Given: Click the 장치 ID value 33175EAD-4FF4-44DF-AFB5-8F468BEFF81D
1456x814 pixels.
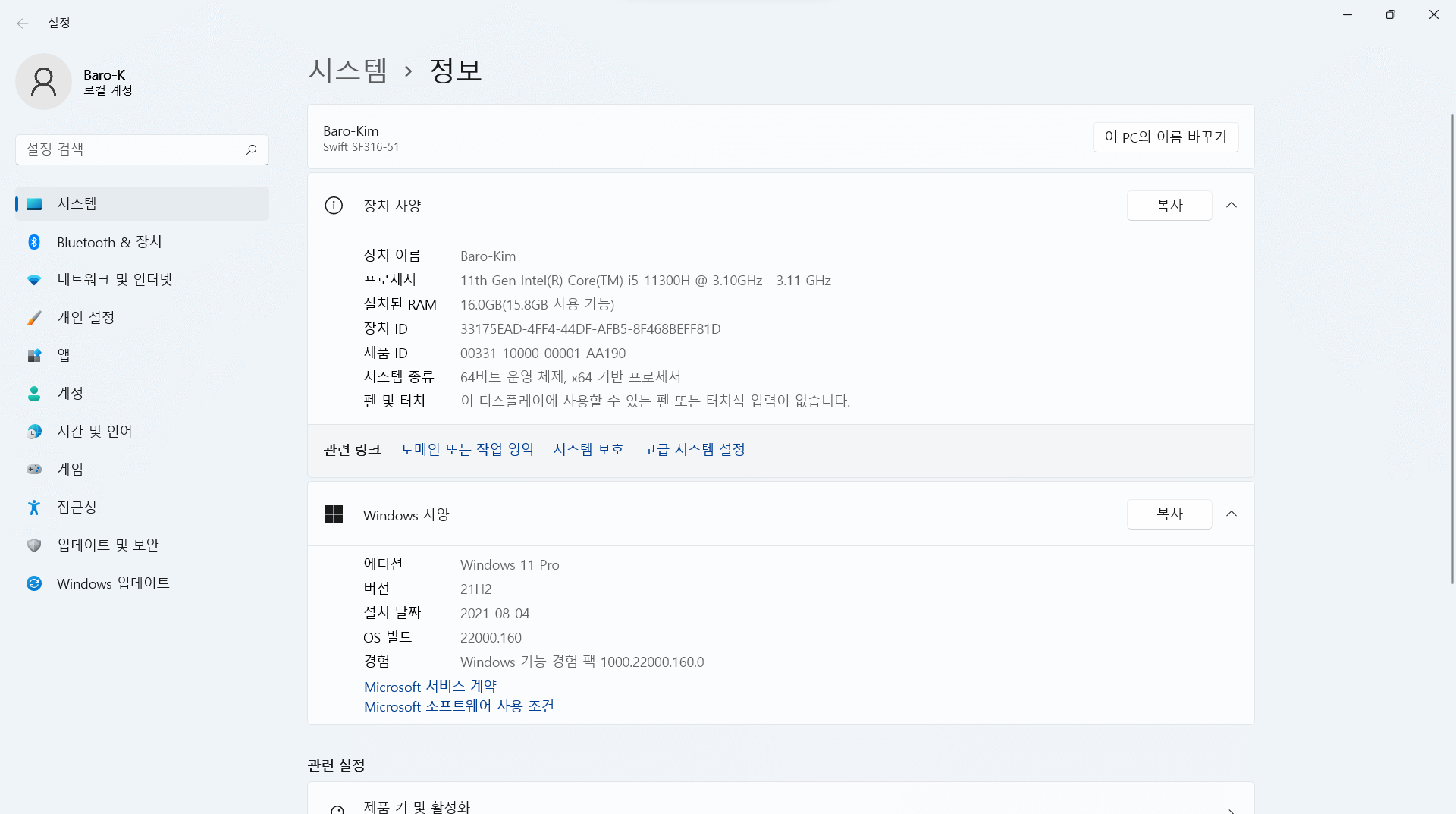Looking at the screenshot, I should tap(590, 329).
